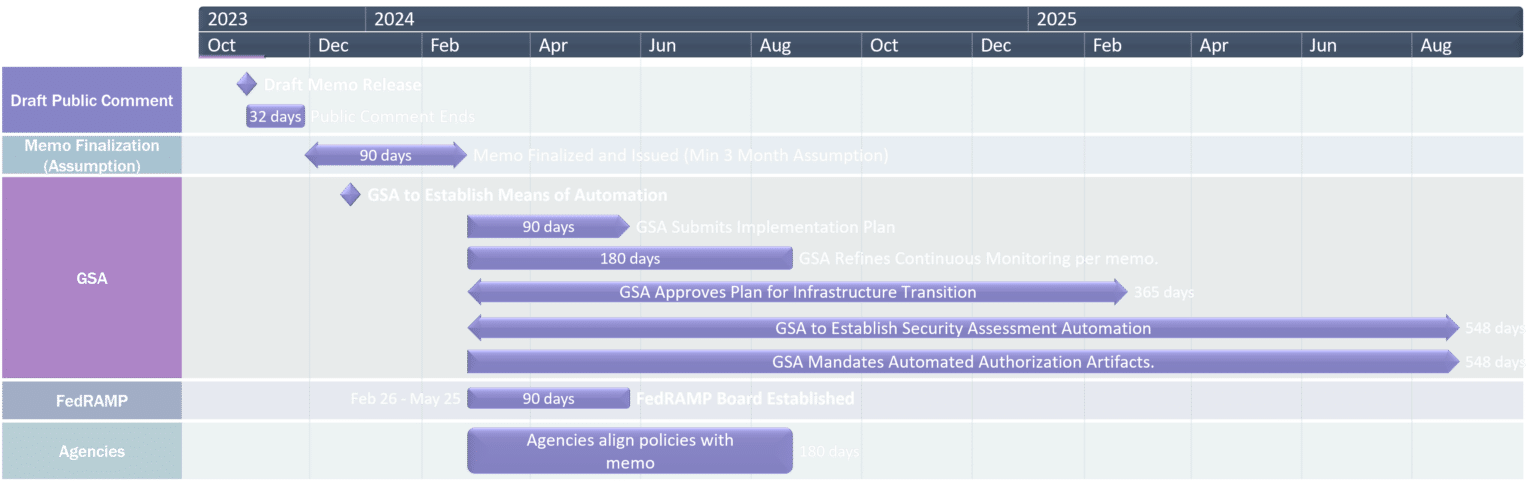Click the Agencies align policies with memo bar
Viewport: 1536px width, 485px height.
(x=629, y=451)
